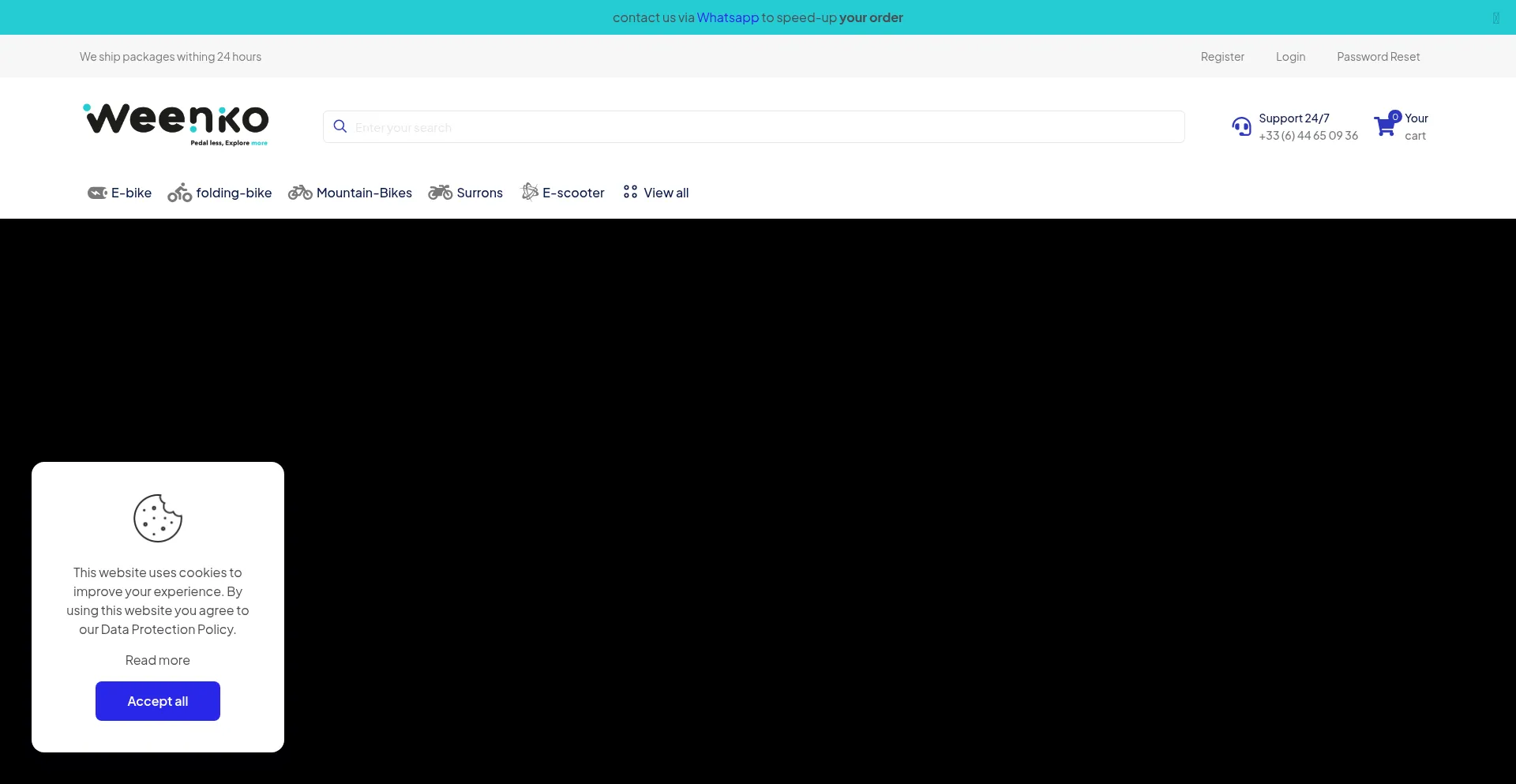Click the cookie icon in consent popup
Viewport: 1516px width, 784px height.
click(158, 518)
